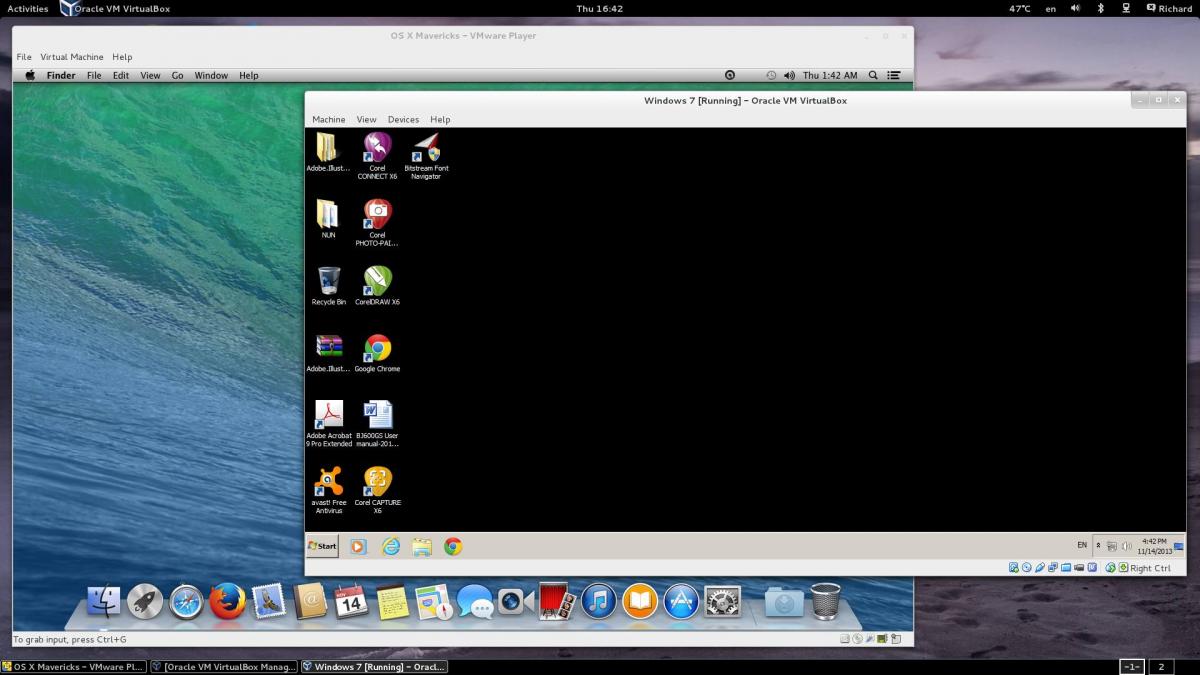Select the Corel PHOTO-PAINT desktop shortcut
Image resolution: width=1200 pixels, height=675 pixels.
pyautogui.click(x=377, y=223)
